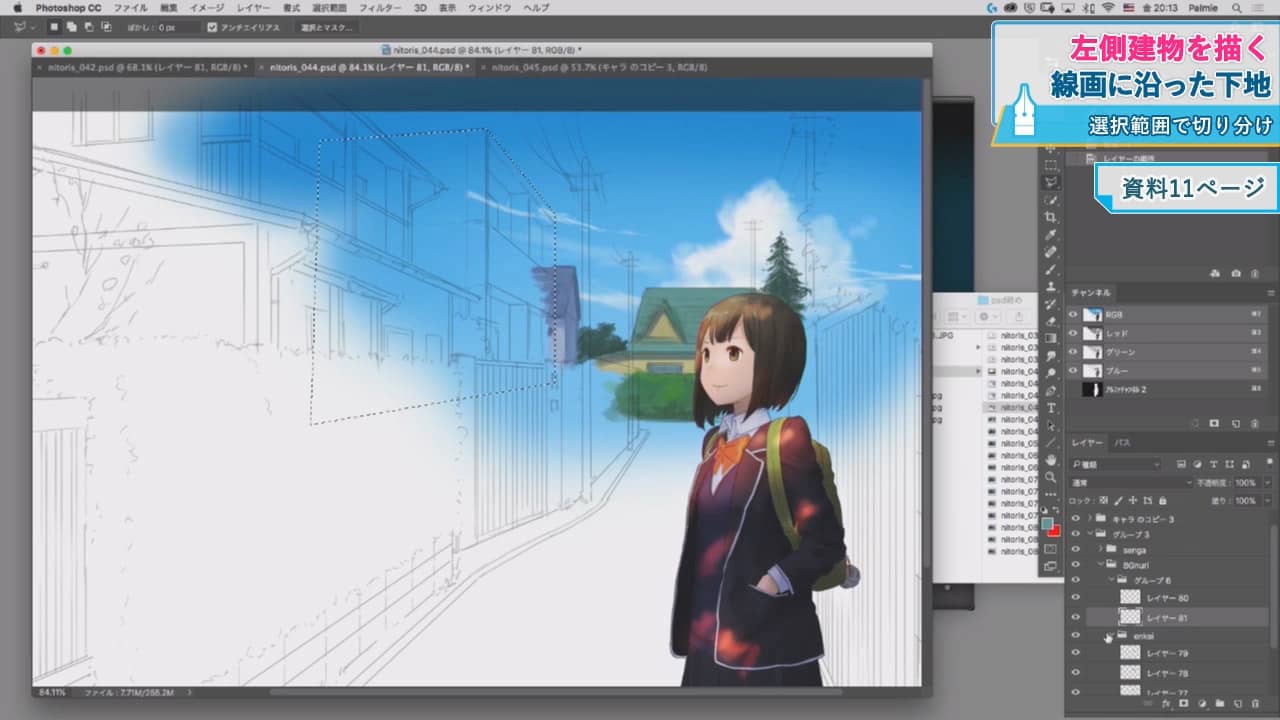Select the Gradient tool

[x=1051, y=338]
